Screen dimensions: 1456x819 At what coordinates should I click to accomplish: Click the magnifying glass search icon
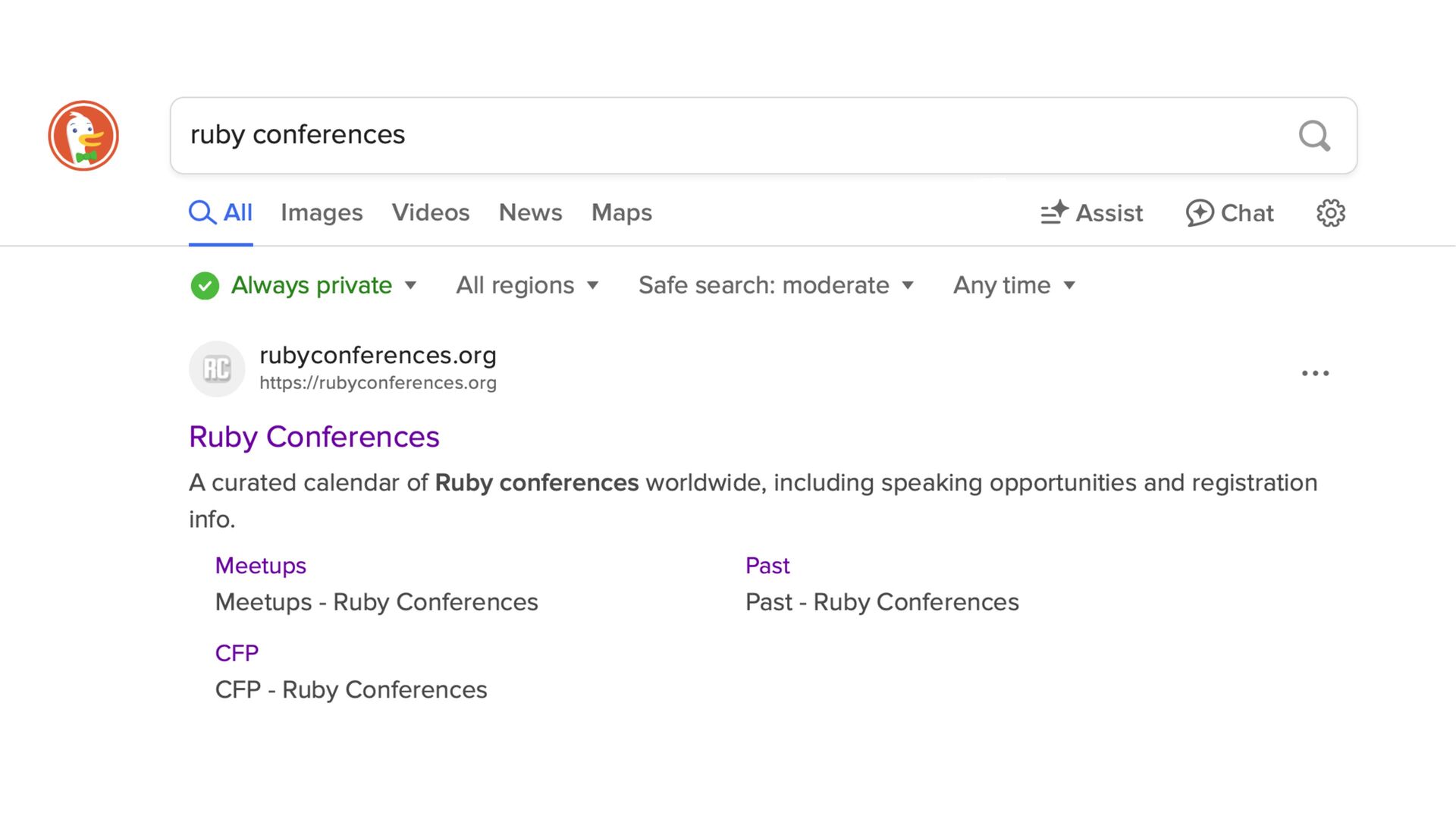pyautogui.click(x=1314, y=136)
